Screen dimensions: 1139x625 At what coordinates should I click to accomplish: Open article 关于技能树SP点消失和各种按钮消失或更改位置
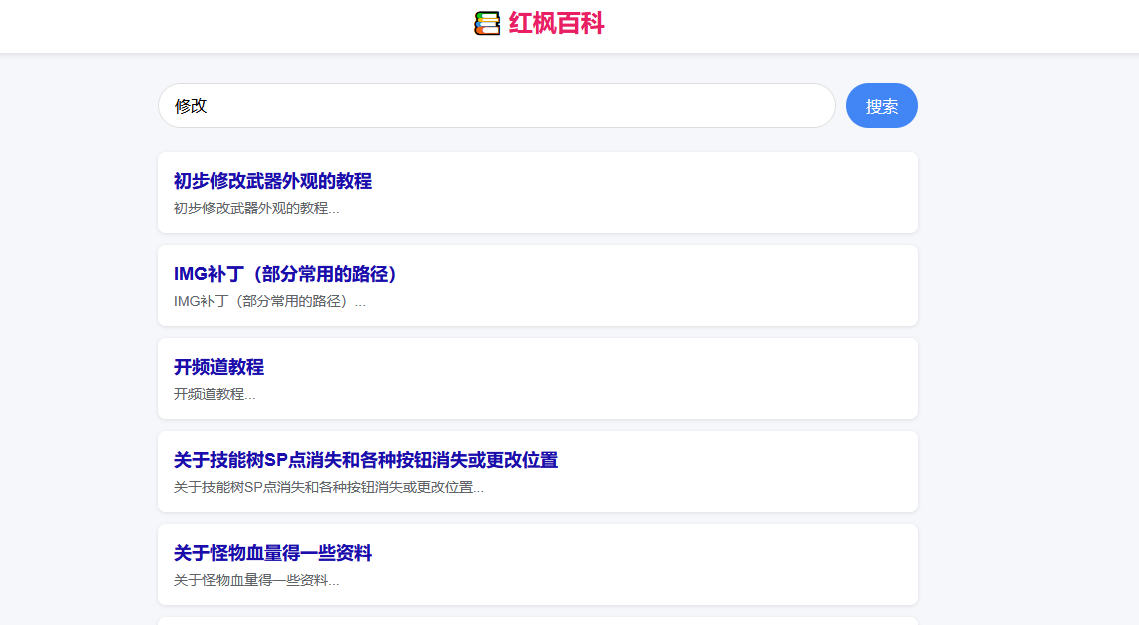365,460
